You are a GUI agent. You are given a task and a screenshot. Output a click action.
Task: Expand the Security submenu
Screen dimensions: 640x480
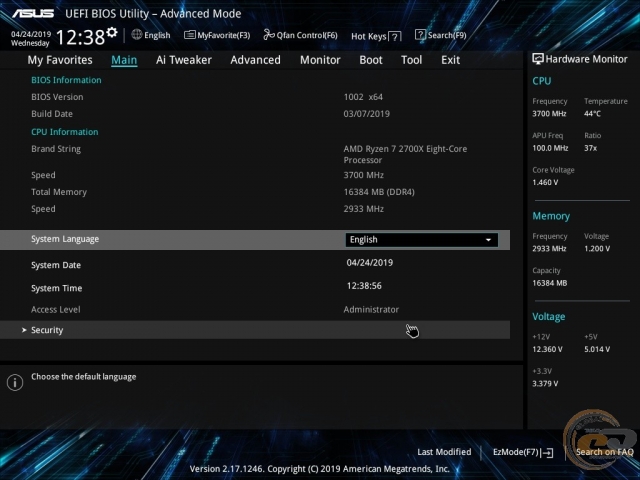(x=255, y=330)
